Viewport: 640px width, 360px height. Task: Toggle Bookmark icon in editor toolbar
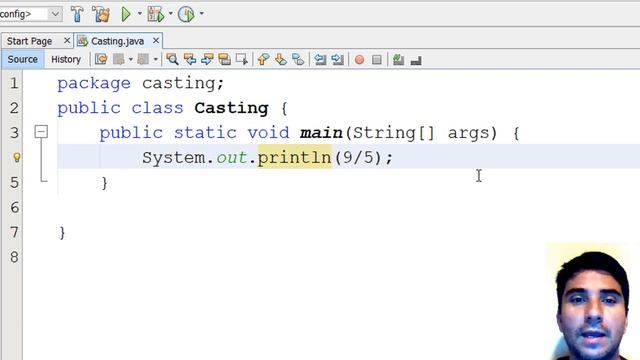tap(298, 60)
